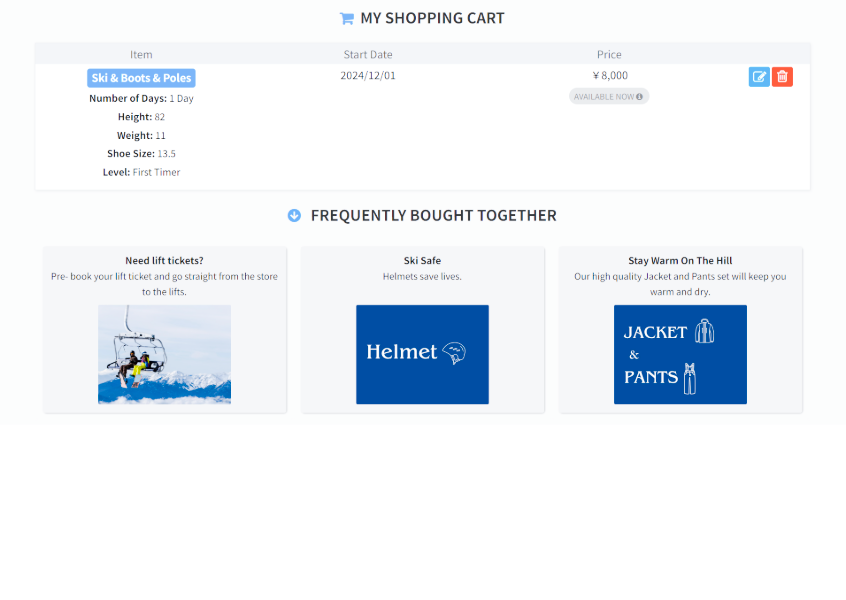Click the info icon in Available Now badge
The image size is (846, 600).
click(x=639, y=97)
